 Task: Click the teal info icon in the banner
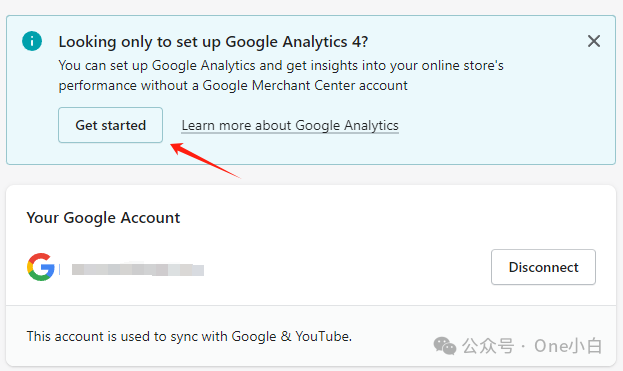pyautogui.click(x=32, y=41)
